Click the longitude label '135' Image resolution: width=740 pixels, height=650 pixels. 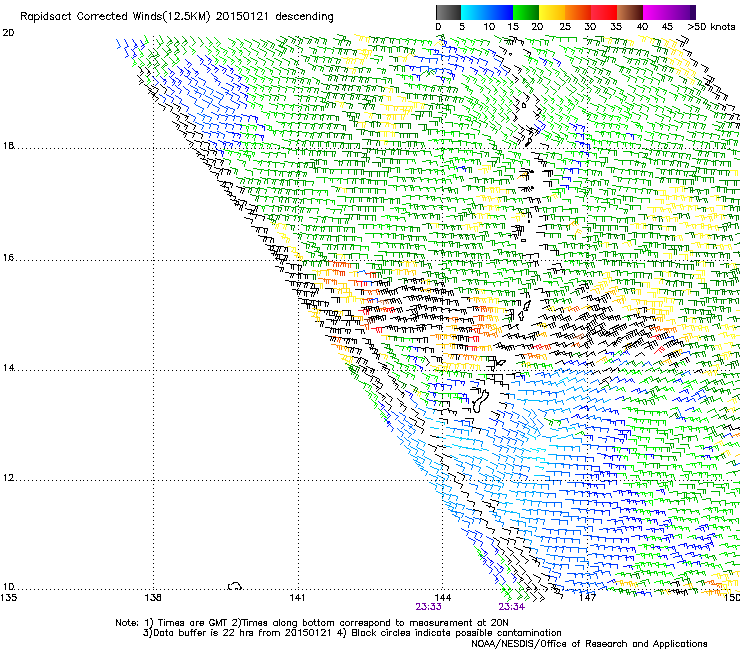(x=8, y=598)
